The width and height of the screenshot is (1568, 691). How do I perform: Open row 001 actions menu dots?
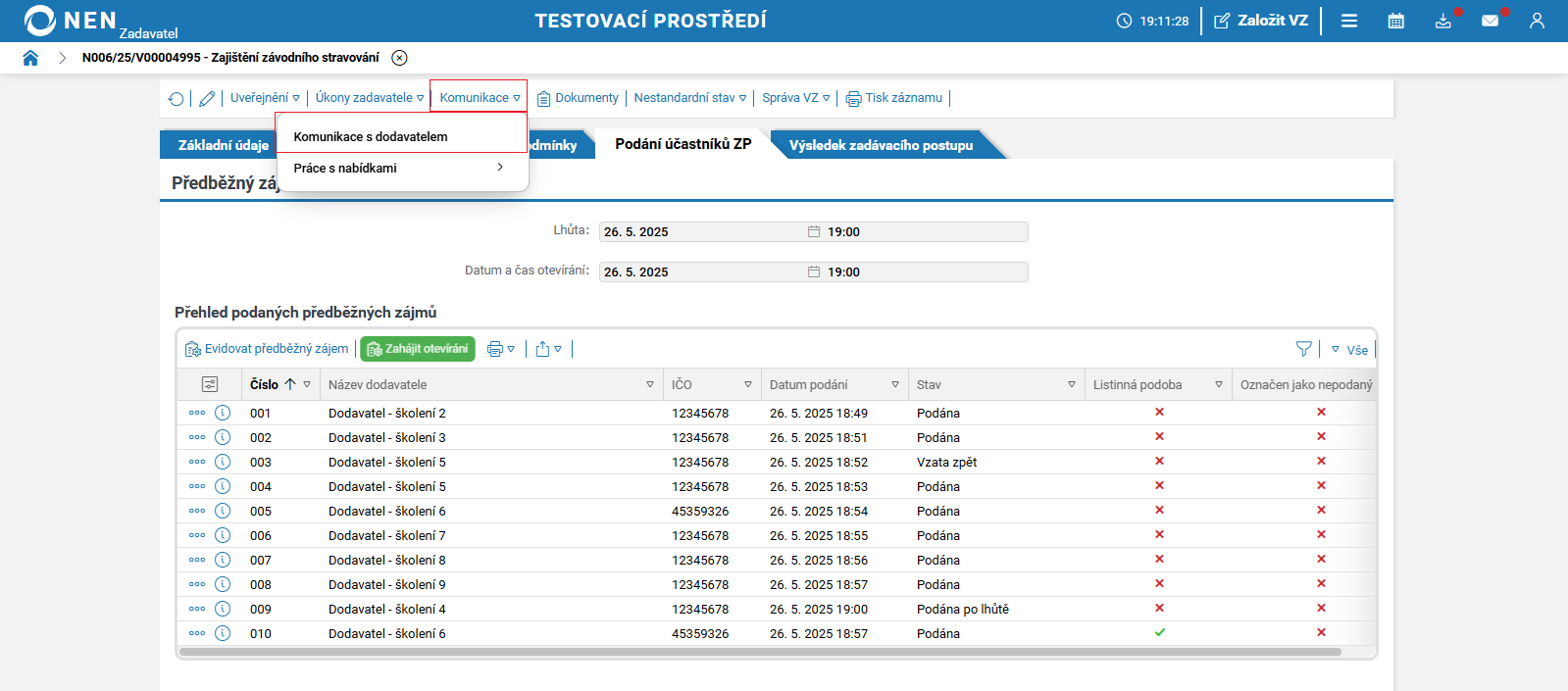pos(197,413)
